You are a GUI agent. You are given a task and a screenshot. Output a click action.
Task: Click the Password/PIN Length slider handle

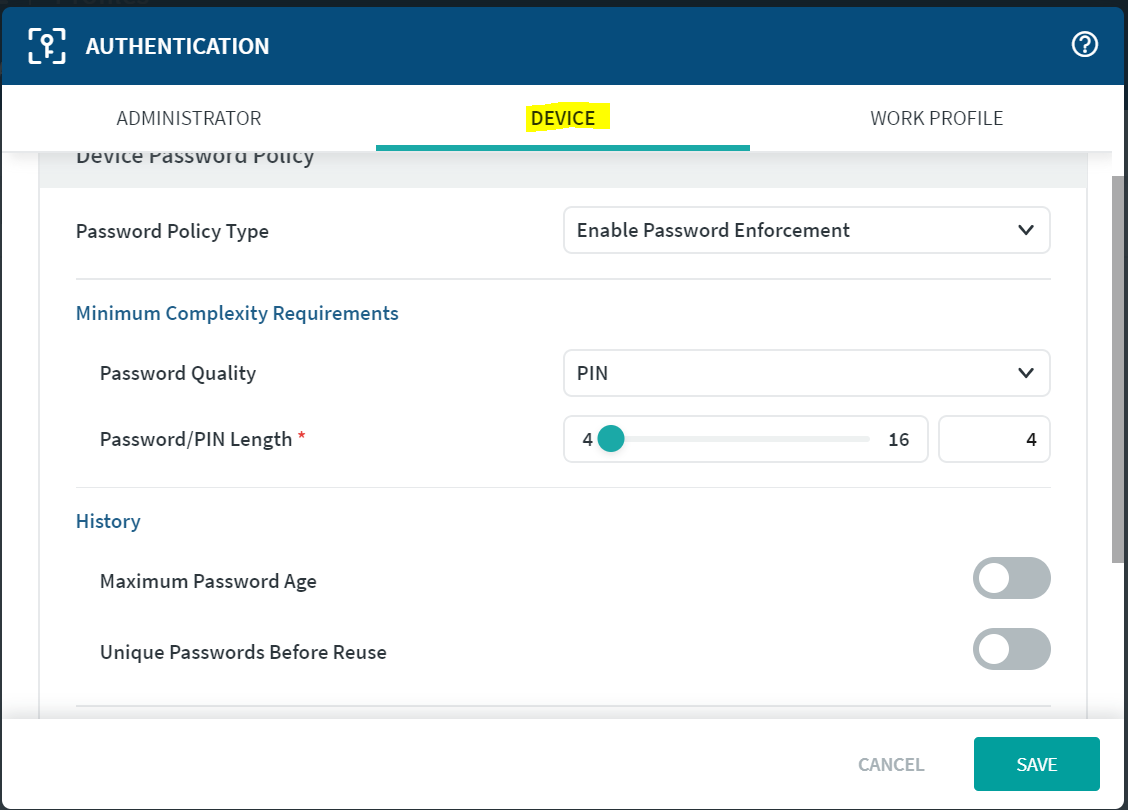coord(611,439)
